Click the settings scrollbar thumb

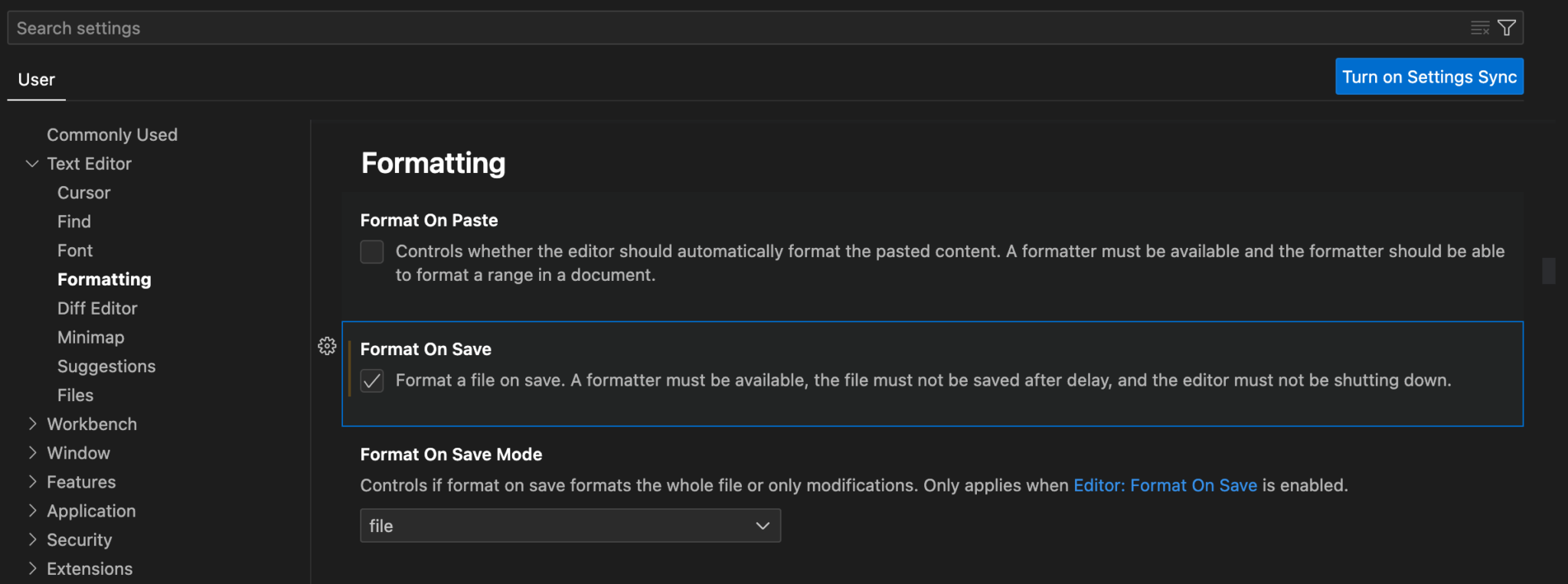tap(1548, 271)
